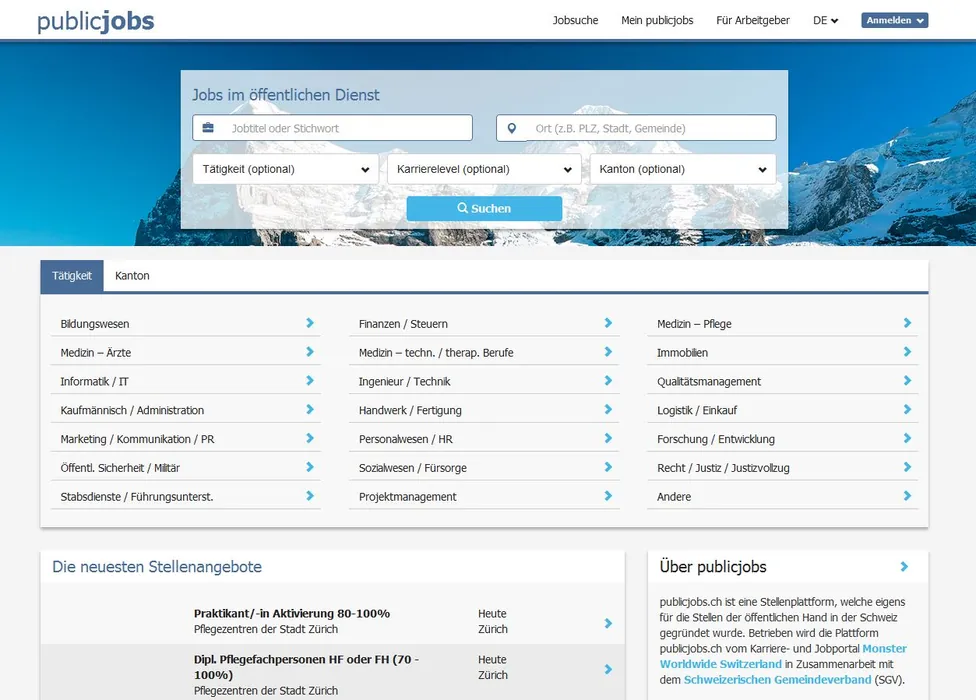
Task: Click the arrow beside Medizin – Pflege
Action: coord(907,323)
